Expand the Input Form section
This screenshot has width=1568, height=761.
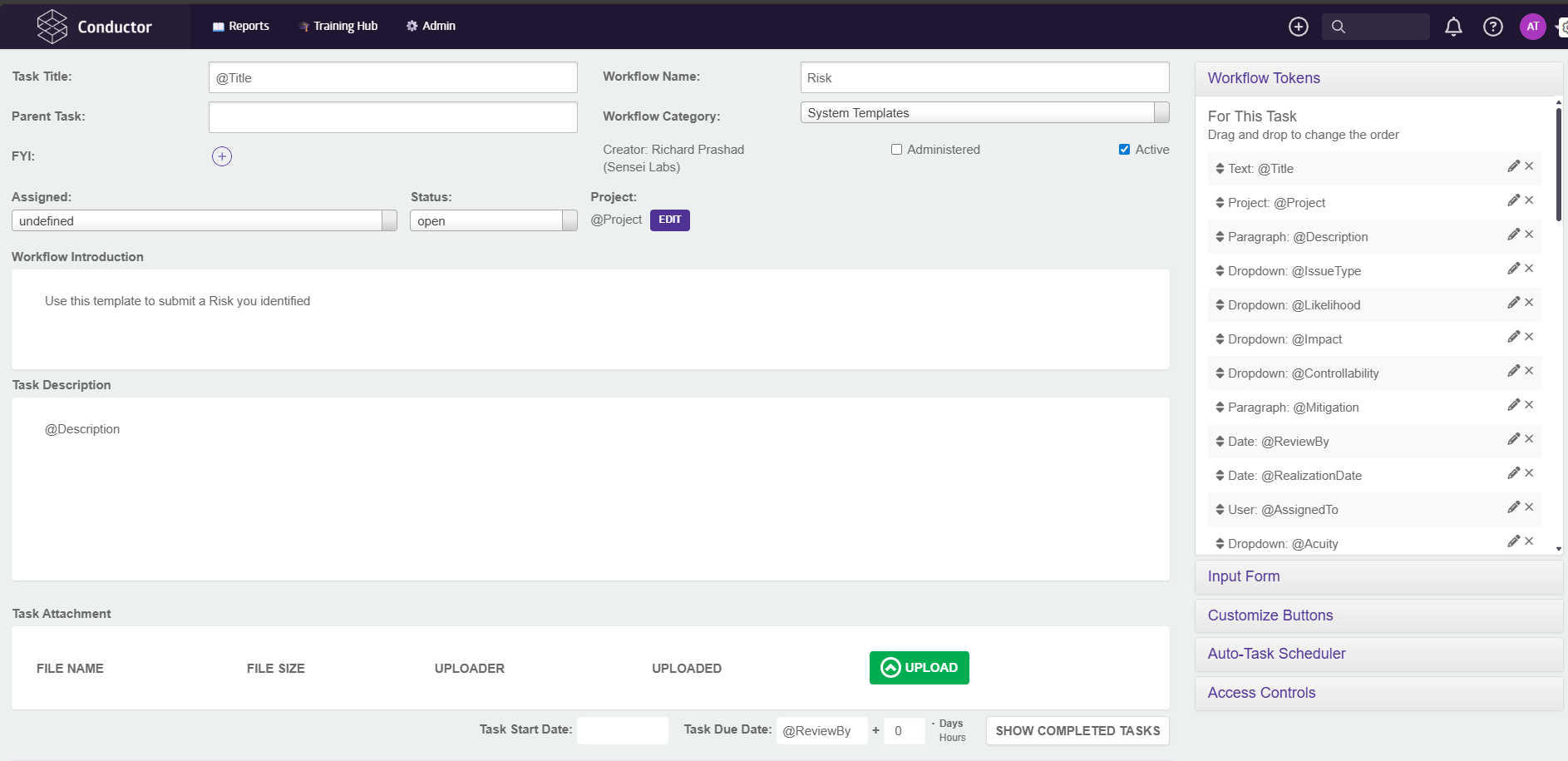point(1244,576)
